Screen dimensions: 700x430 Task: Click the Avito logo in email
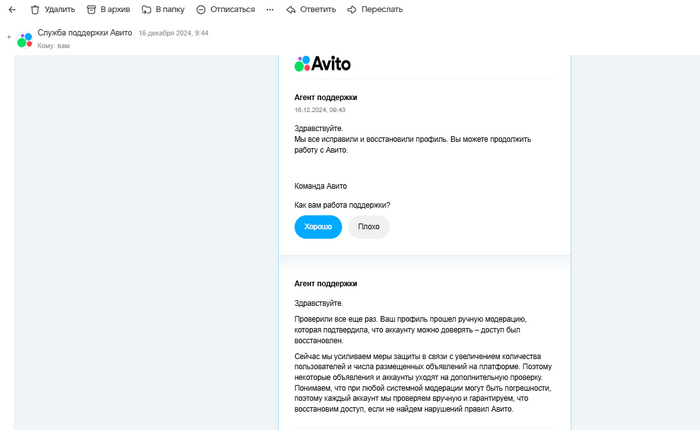[x=322, y=64]
